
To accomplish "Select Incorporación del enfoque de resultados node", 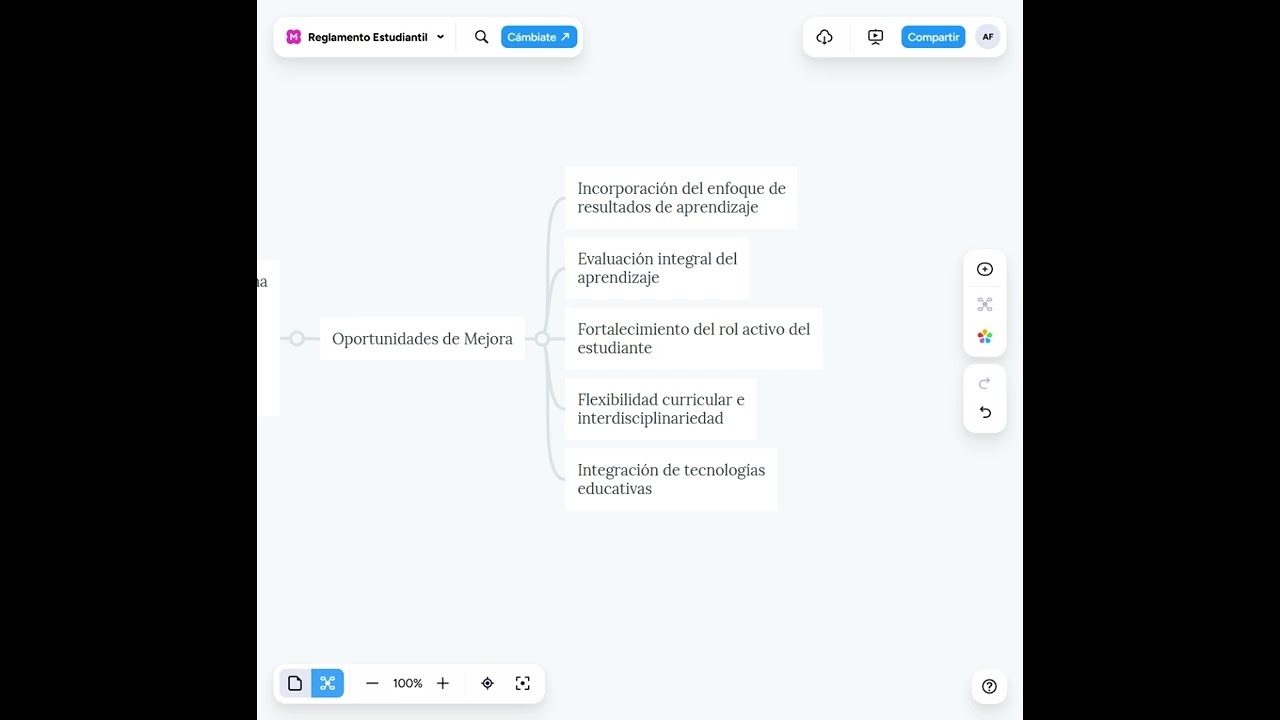I will tap(681, 198).
